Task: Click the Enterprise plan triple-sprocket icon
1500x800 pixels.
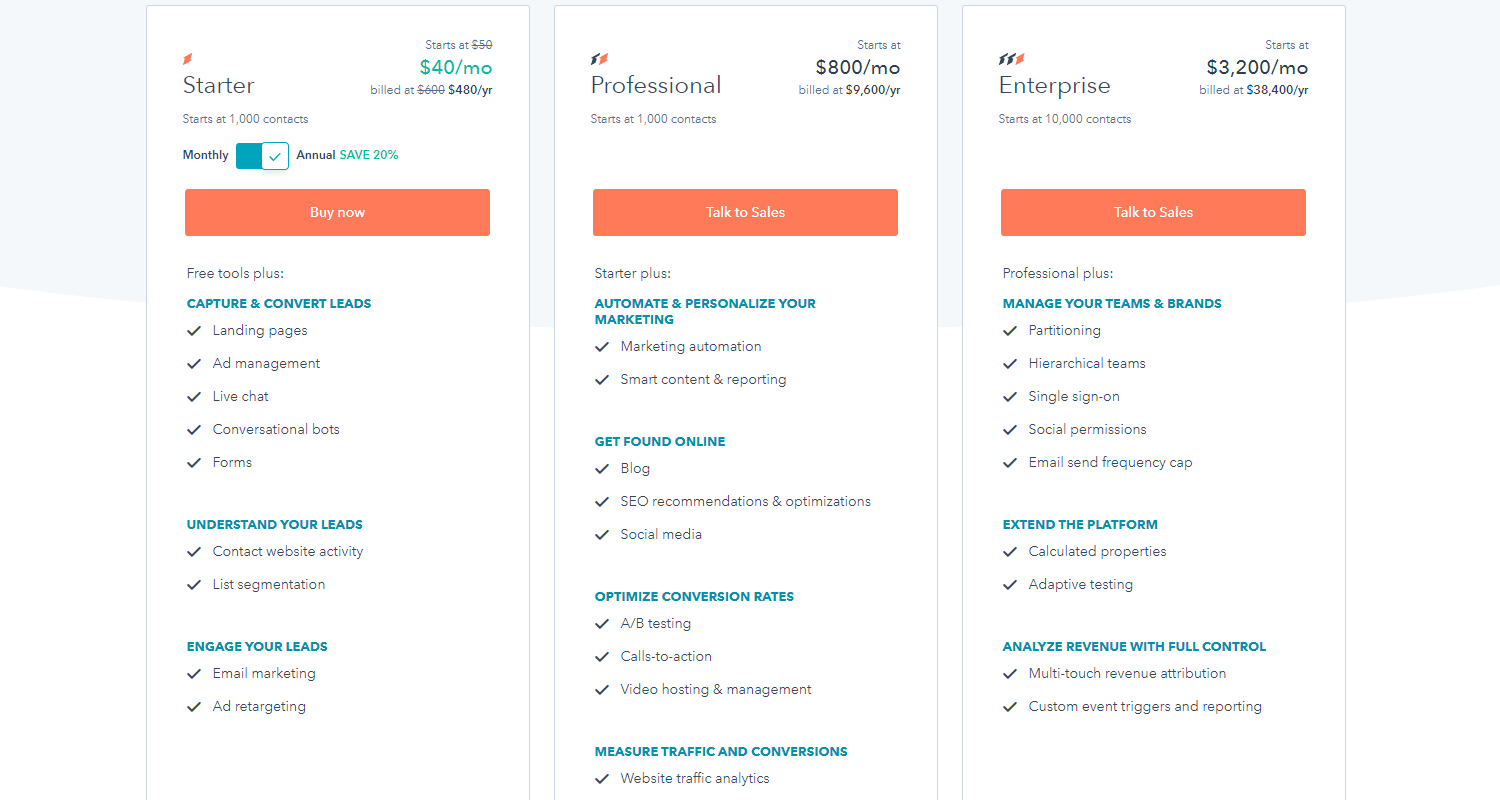Action: (1011, 60)
